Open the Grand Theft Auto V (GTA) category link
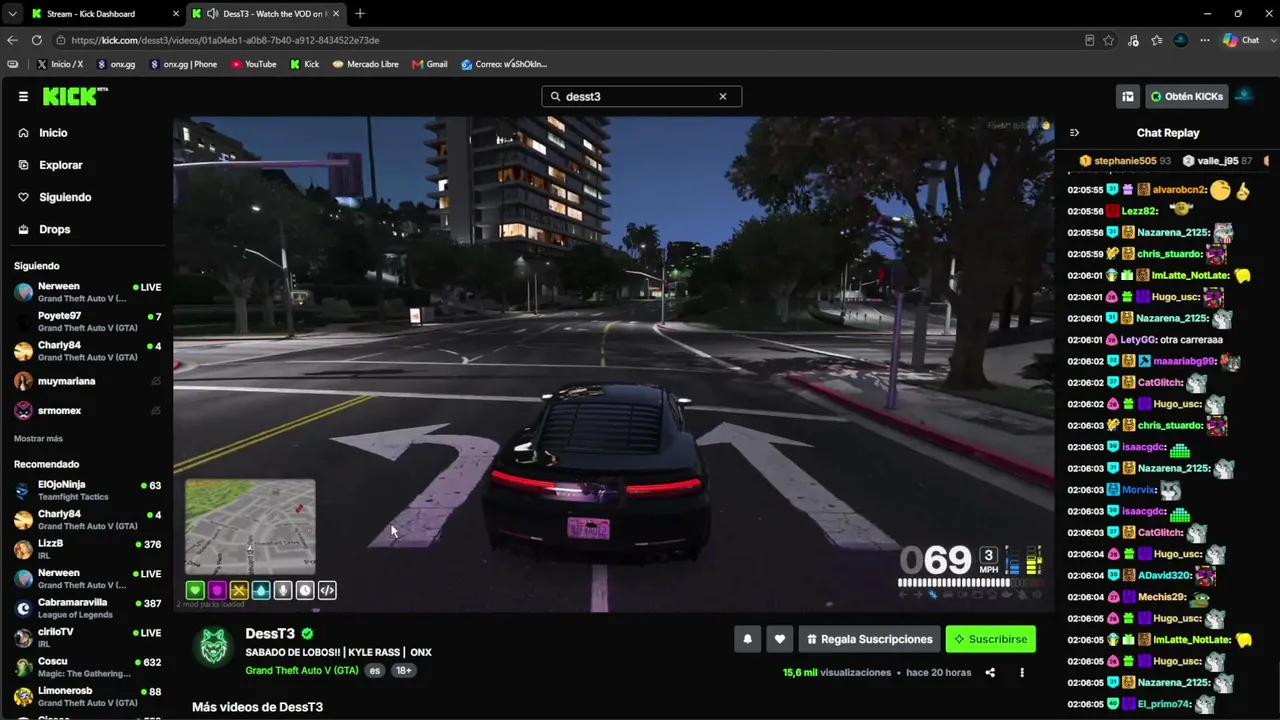1280x720 pixels. pyautogui.click(x=302, y=670)
